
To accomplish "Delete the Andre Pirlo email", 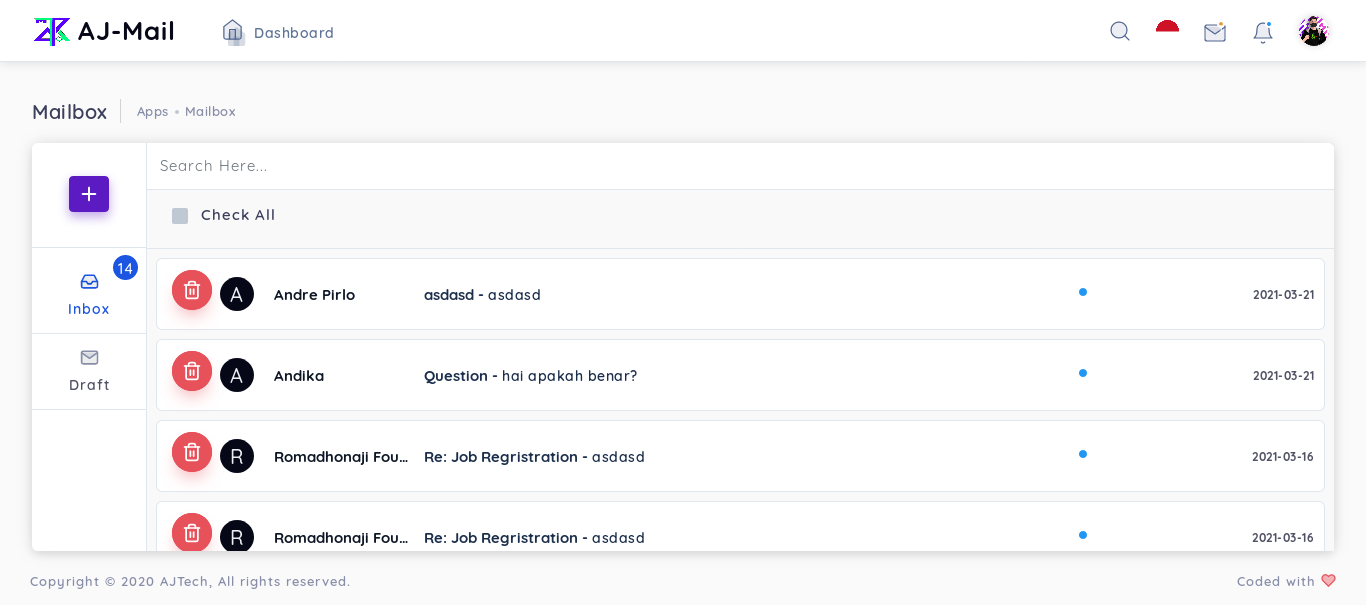I will point(192,290).
